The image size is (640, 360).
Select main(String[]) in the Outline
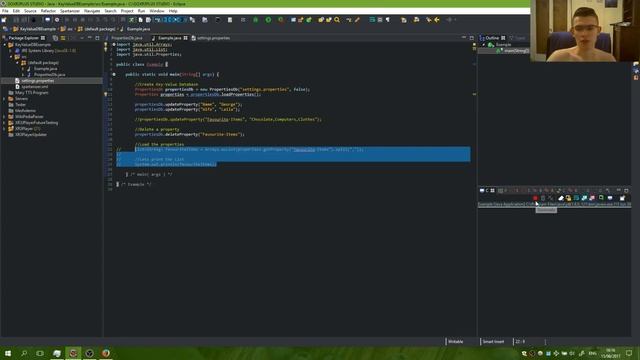click(x=516, y=51)
